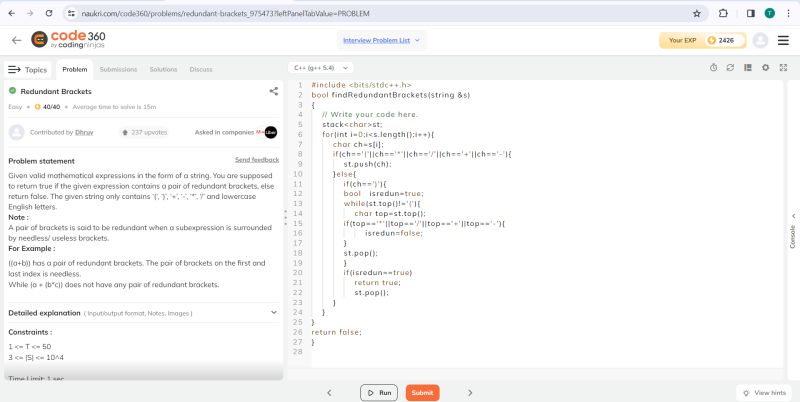Switch to the Submissions tab
This screenshot has height=402, width=800.
[118, 69]
